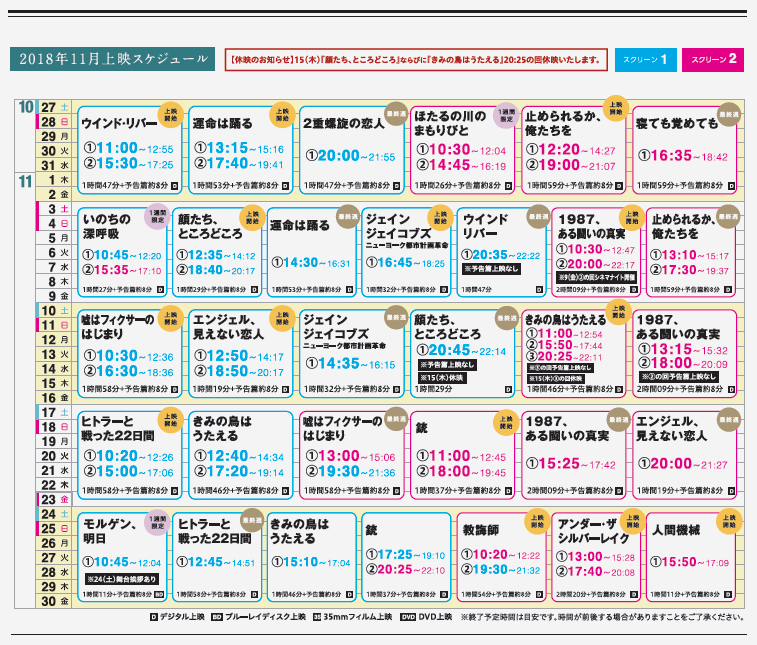Click the 上映開始 badge on ヒトラーと戦った22日間 10:20 card
This screenshot has width=757, height=645.
point(170,420)
